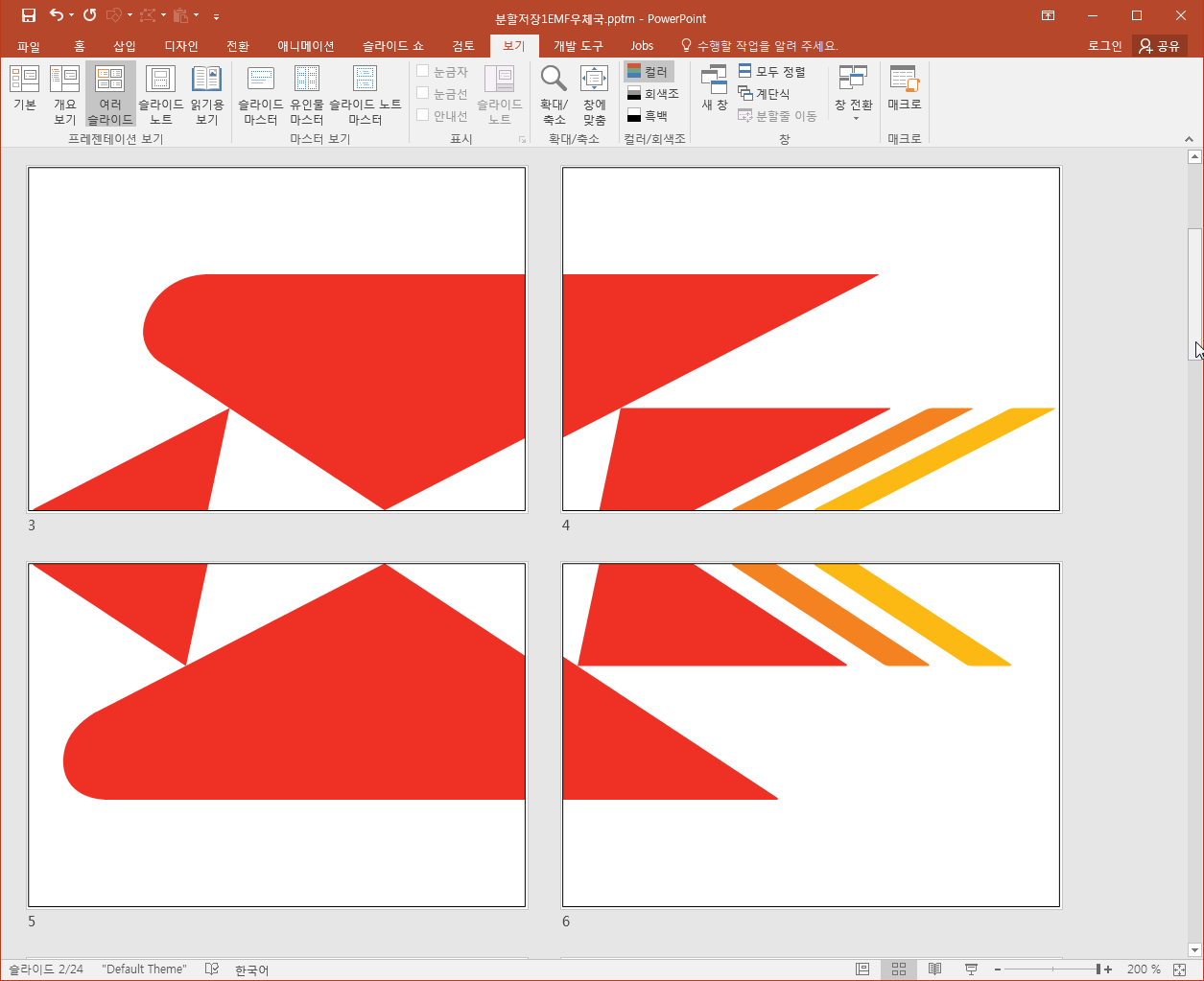Switch to the 디자인 design tab
The image size is (1204, 981).
(x=181, y=46)
